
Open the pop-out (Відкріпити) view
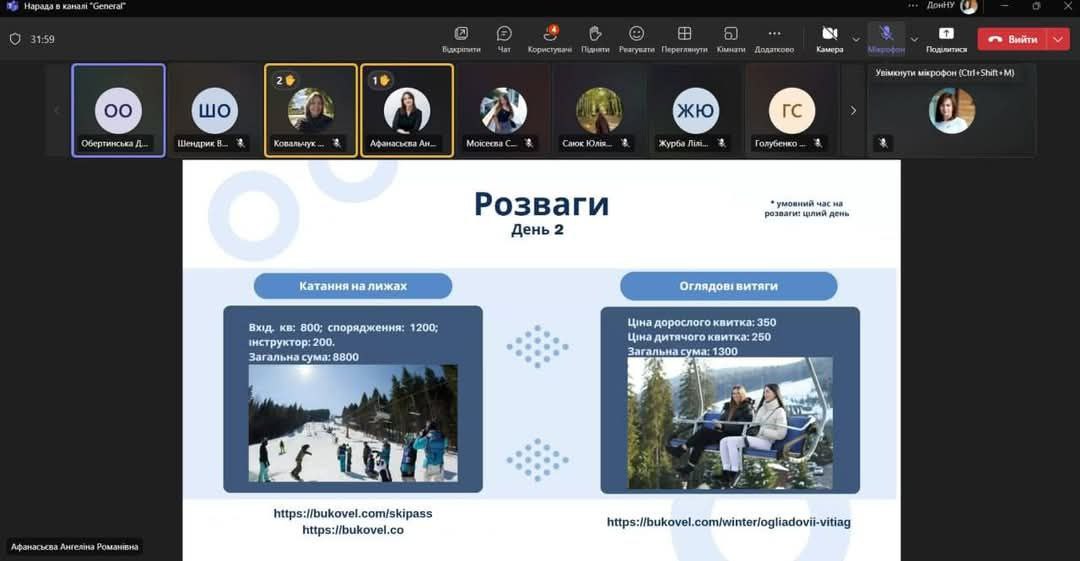point(461,39)
